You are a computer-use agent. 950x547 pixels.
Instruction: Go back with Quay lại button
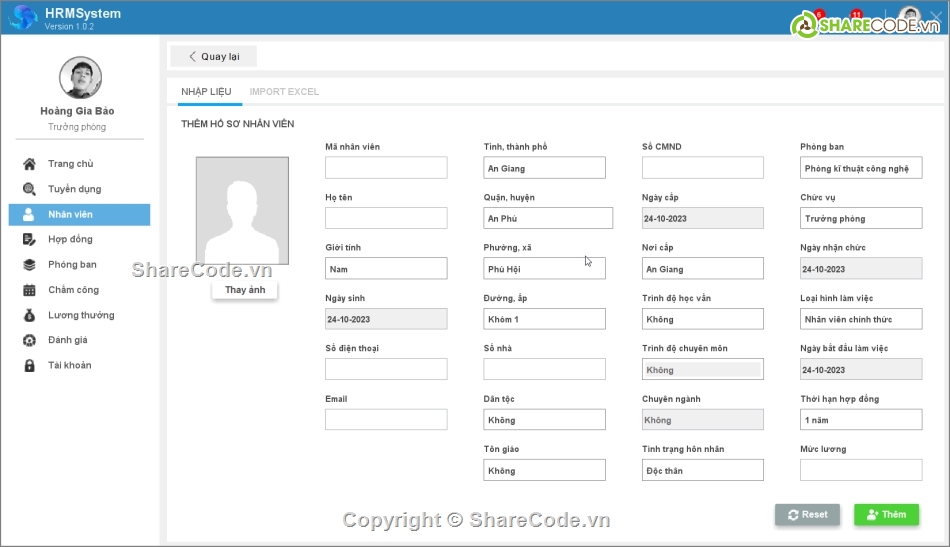click(213, 57)
